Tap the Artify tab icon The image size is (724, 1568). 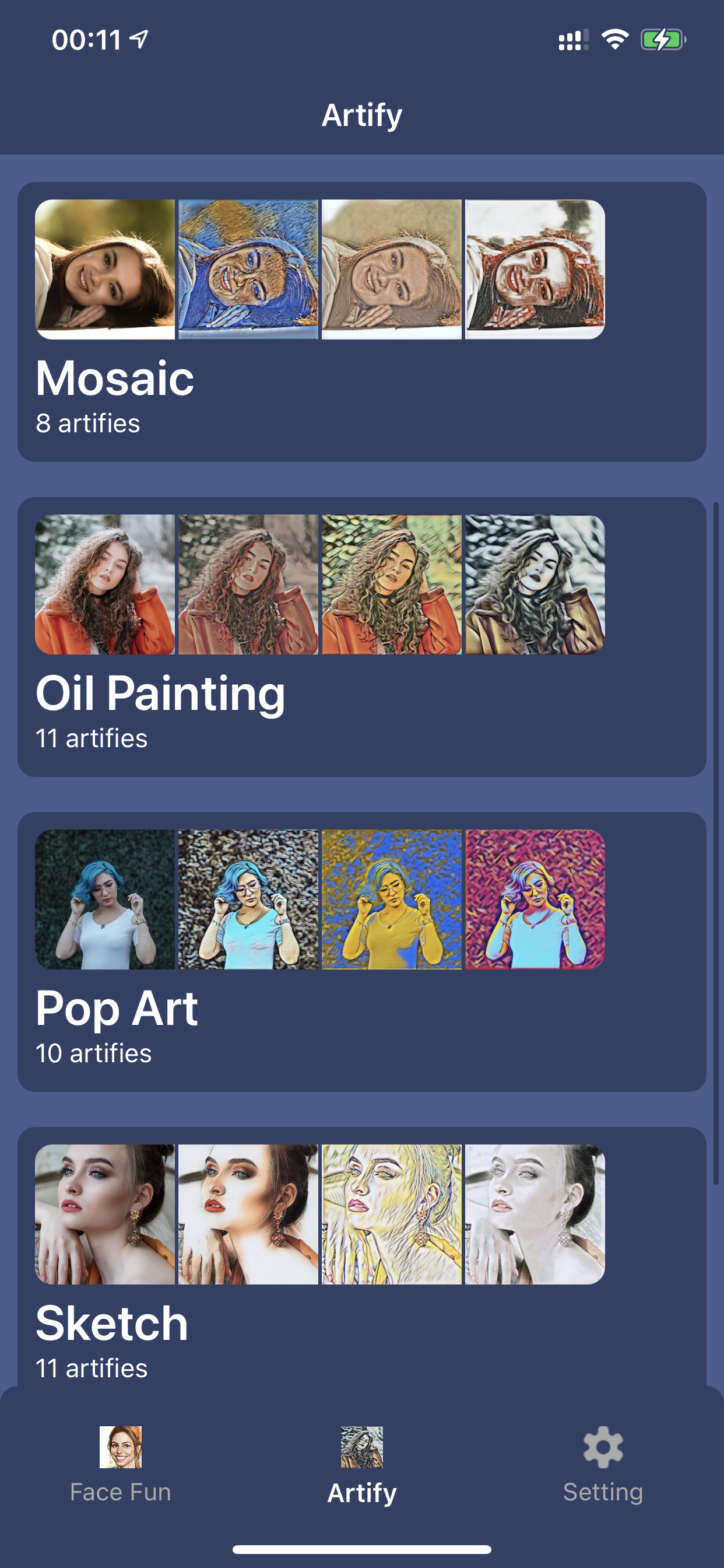362,1446
